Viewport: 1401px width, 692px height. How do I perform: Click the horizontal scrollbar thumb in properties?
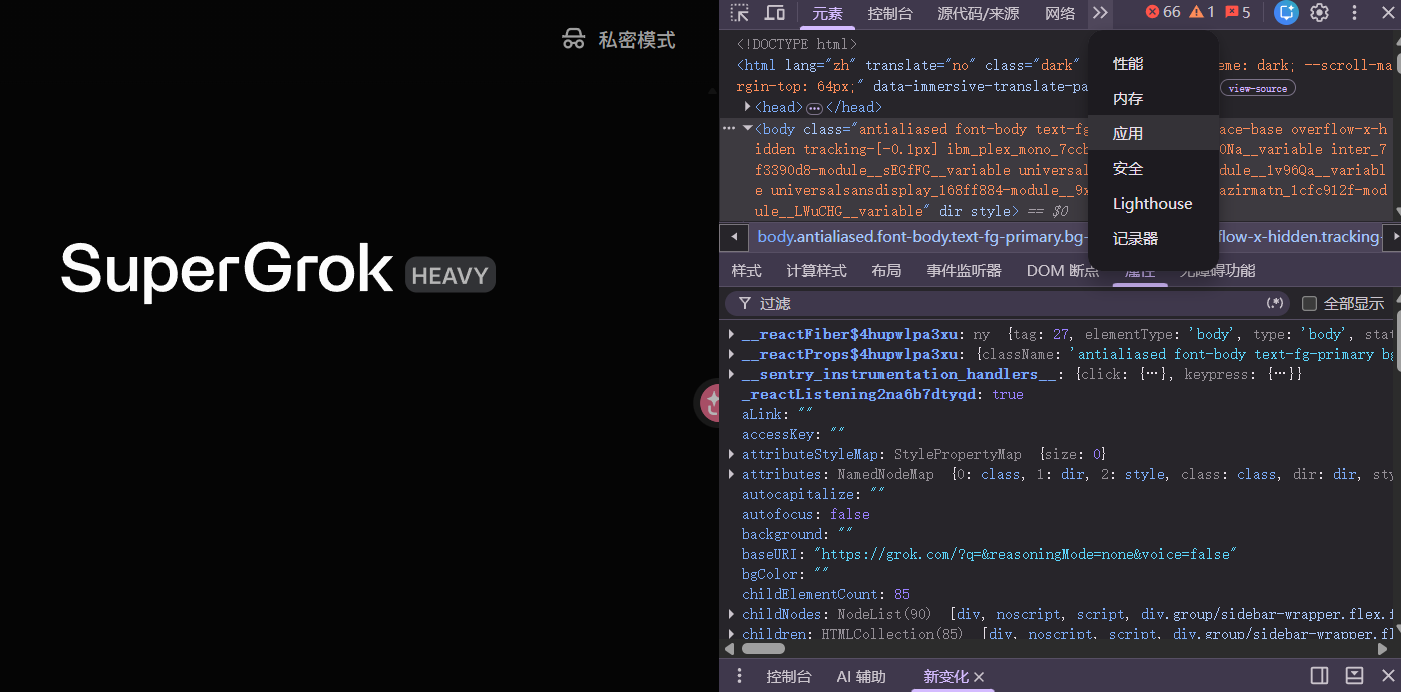pos(763,648)
